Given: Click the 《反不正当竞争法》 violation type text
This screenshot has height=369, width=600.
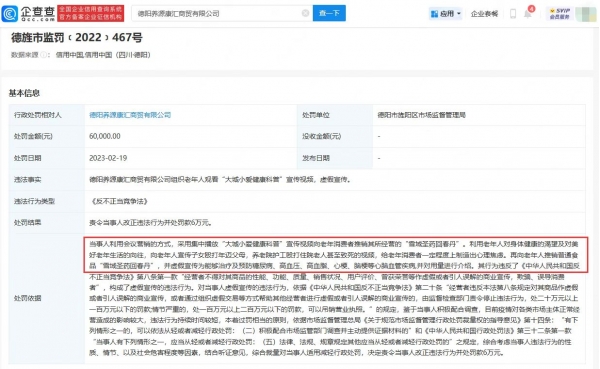Looking at the screenshot, I should [x=119, y=201].
